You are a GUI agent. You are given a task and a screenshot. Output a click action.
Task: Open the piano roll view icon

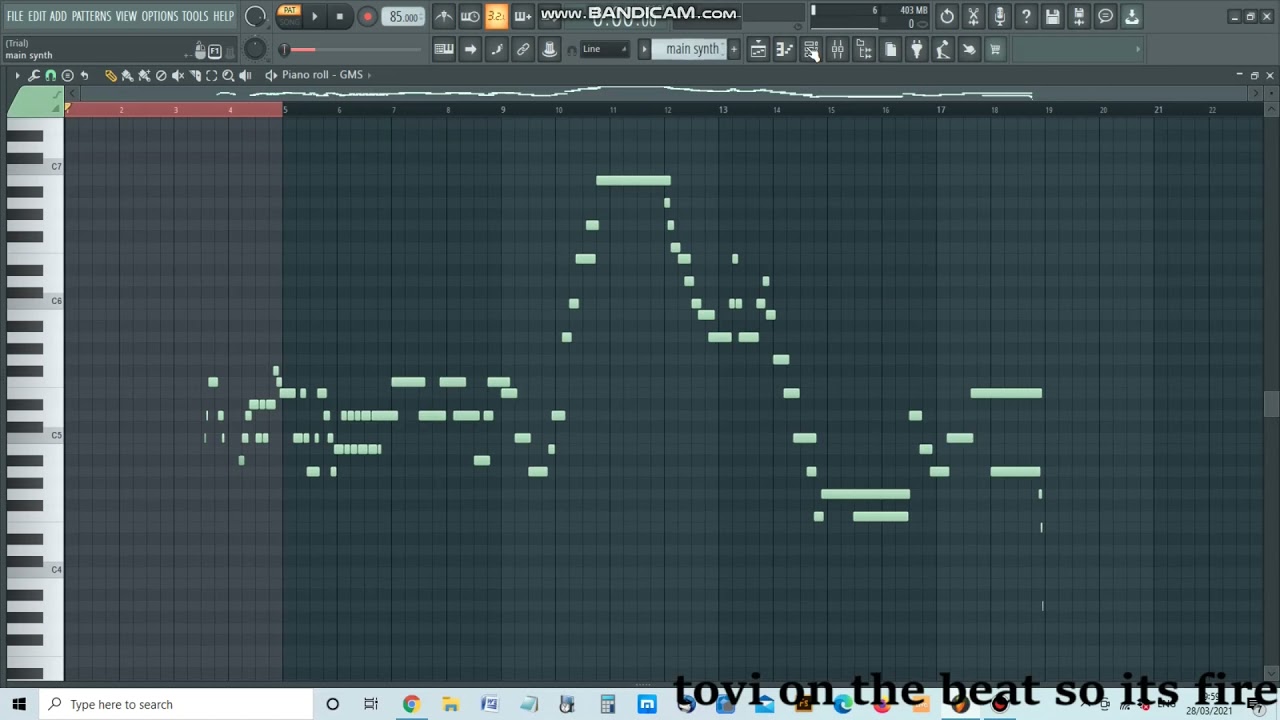click(785, 49)
